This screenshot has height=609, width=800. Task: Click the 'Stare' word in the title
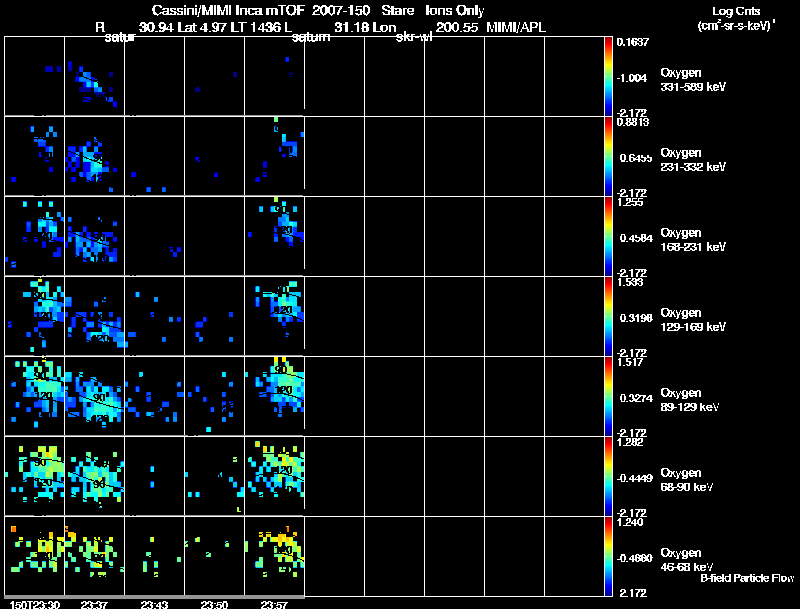point(397,11)
